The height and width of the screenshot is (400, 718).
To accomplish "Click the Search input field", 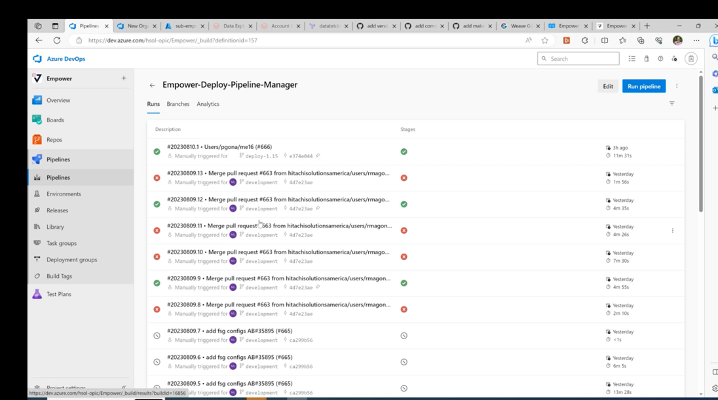I will tap(578, 59).
